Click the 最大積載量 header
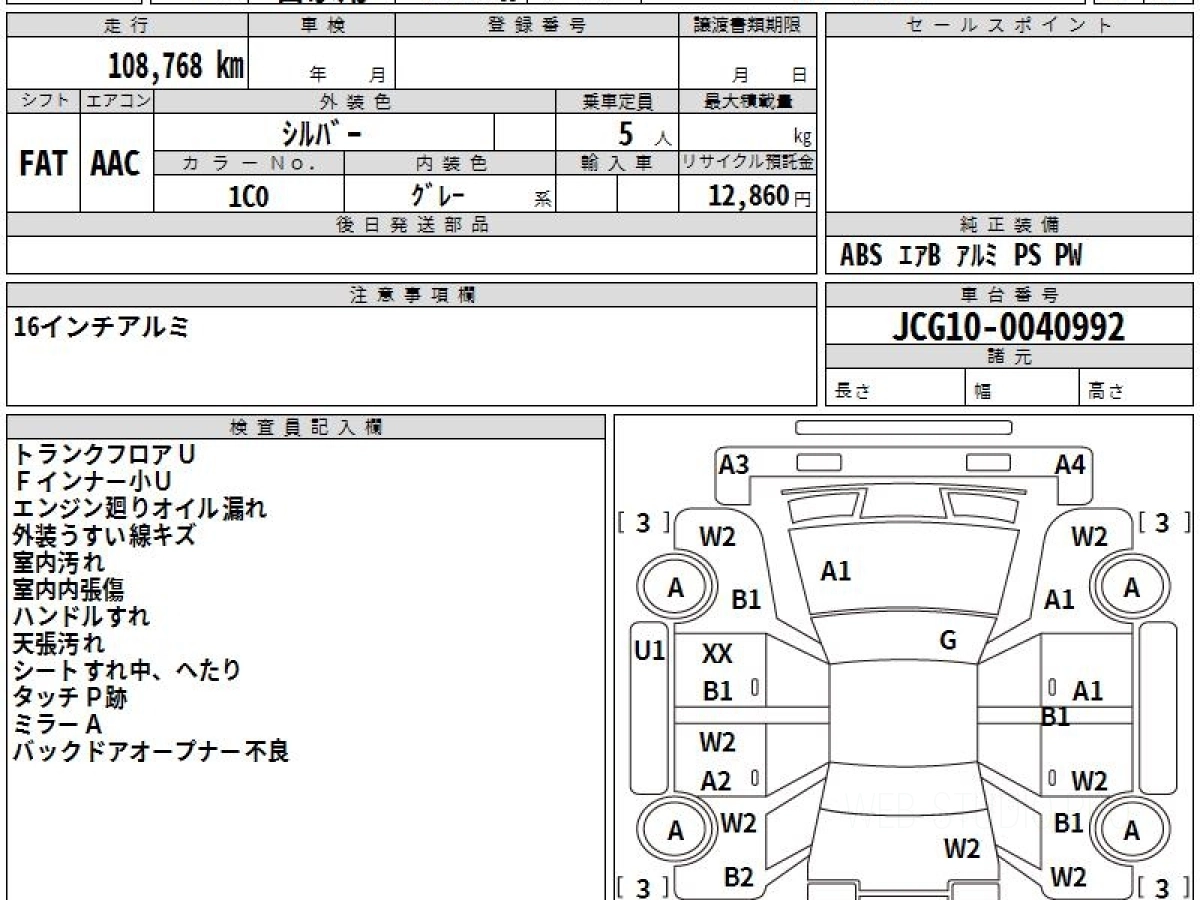 pos(747,101)
